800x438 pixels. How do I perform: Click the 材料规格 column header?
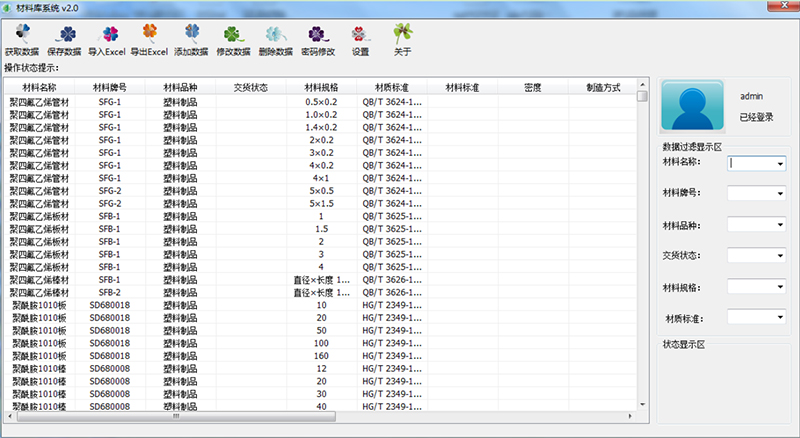tap(321, 88)
